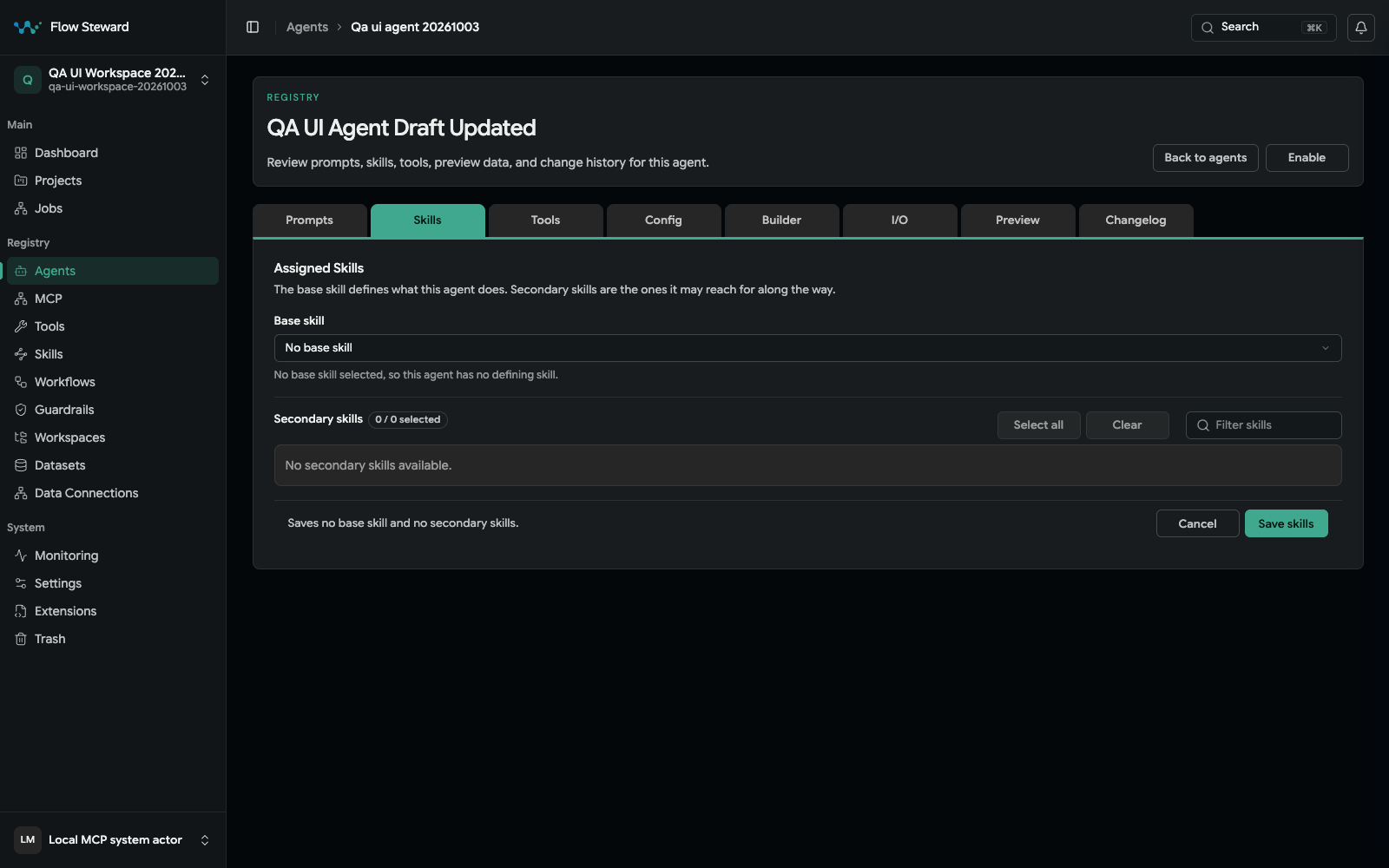
Task: Click the Flow Steward logo icon
Action: tap(28, 27)
